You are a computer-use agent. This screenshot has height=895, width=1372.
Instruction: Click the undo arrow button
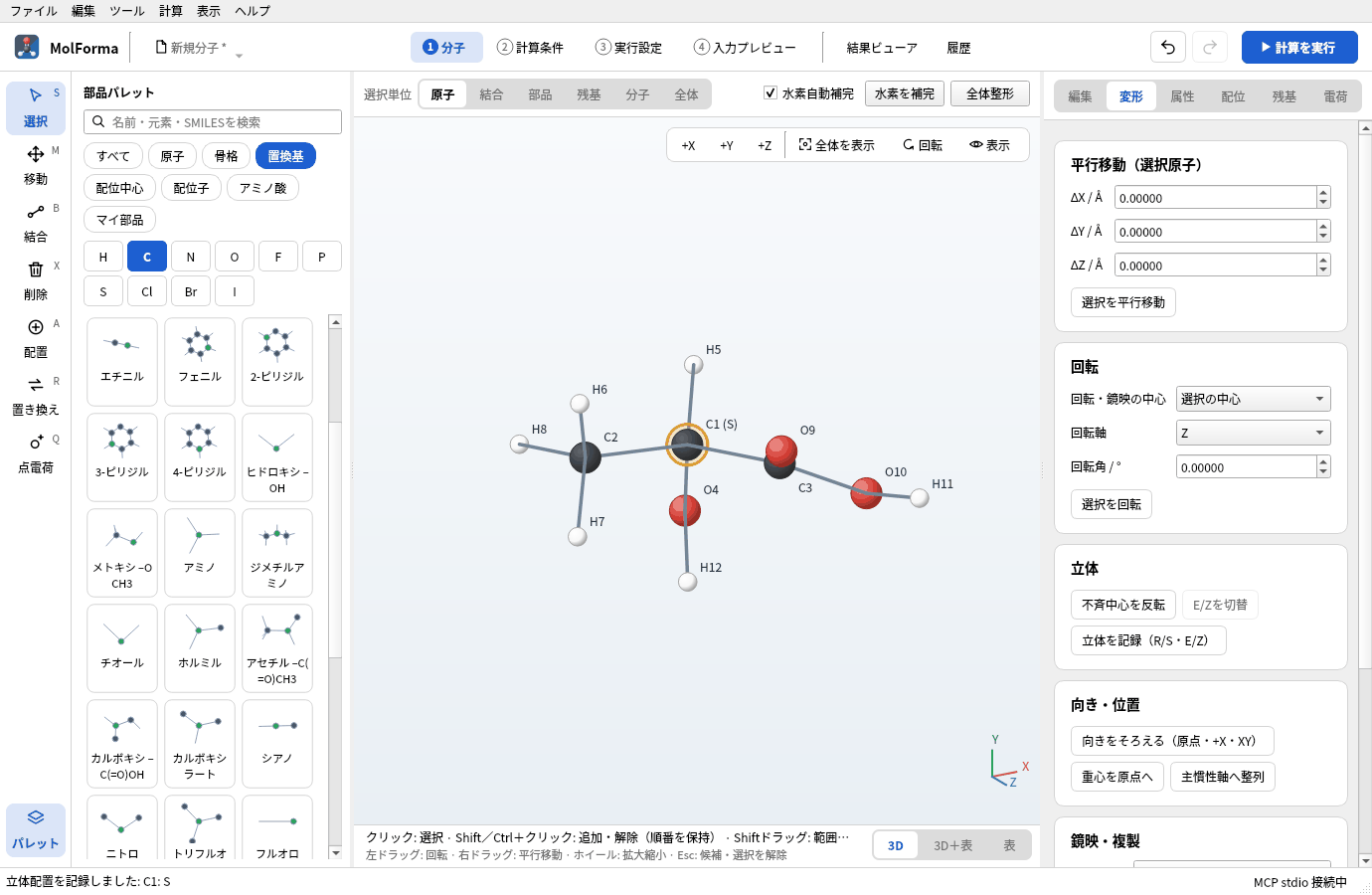pos(1168,47)
